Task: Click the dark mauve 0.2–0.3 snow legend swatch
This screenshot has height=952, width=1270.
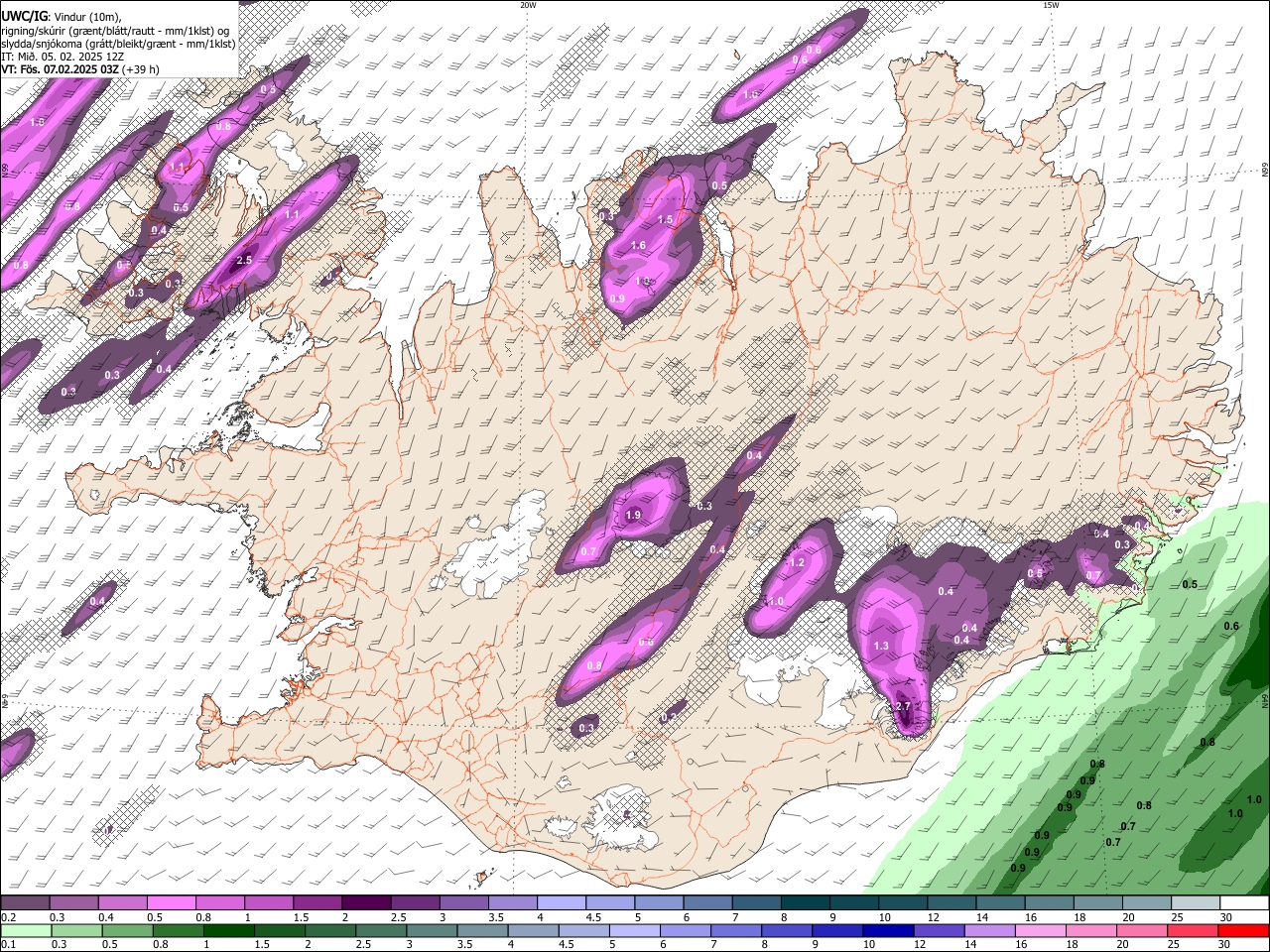Action: coord(25,903)
